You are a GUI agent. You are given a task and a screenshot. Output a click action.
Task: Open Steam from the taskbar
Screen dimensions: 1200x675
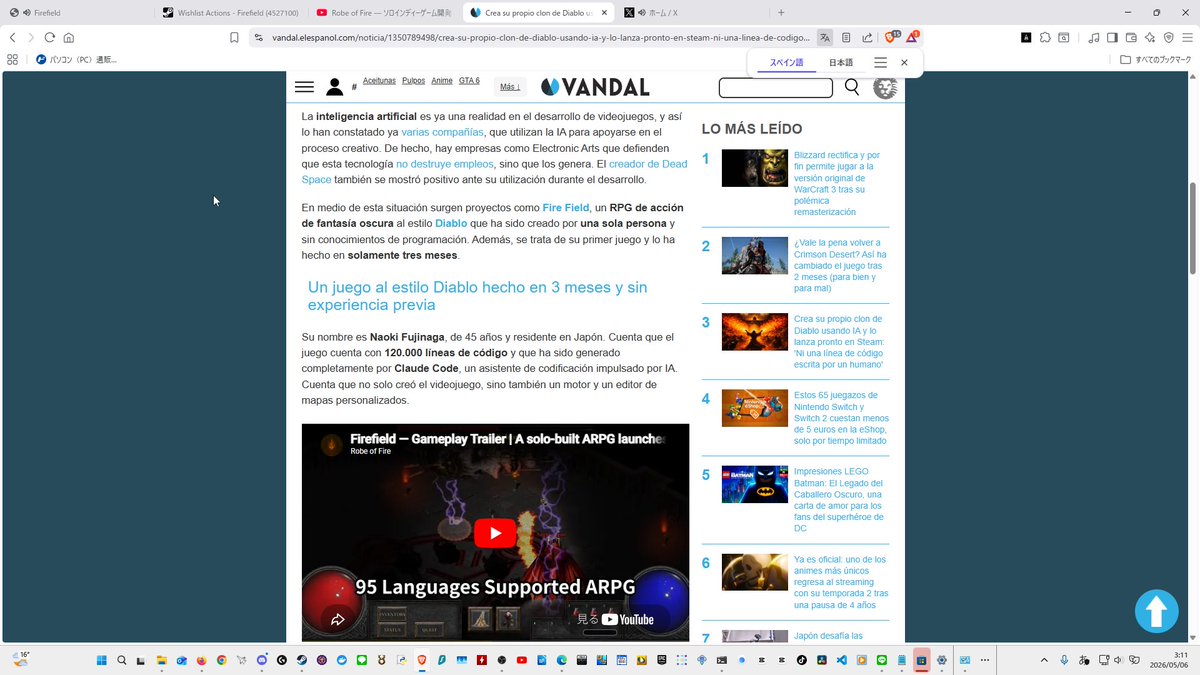[301, 660]
